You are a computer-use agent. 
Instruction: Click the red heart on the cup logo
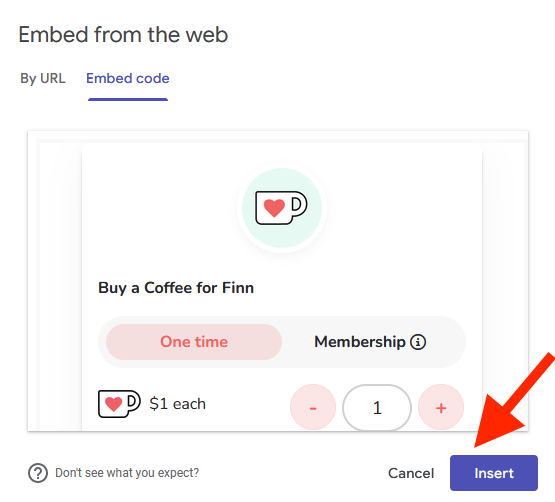point(274,208)
